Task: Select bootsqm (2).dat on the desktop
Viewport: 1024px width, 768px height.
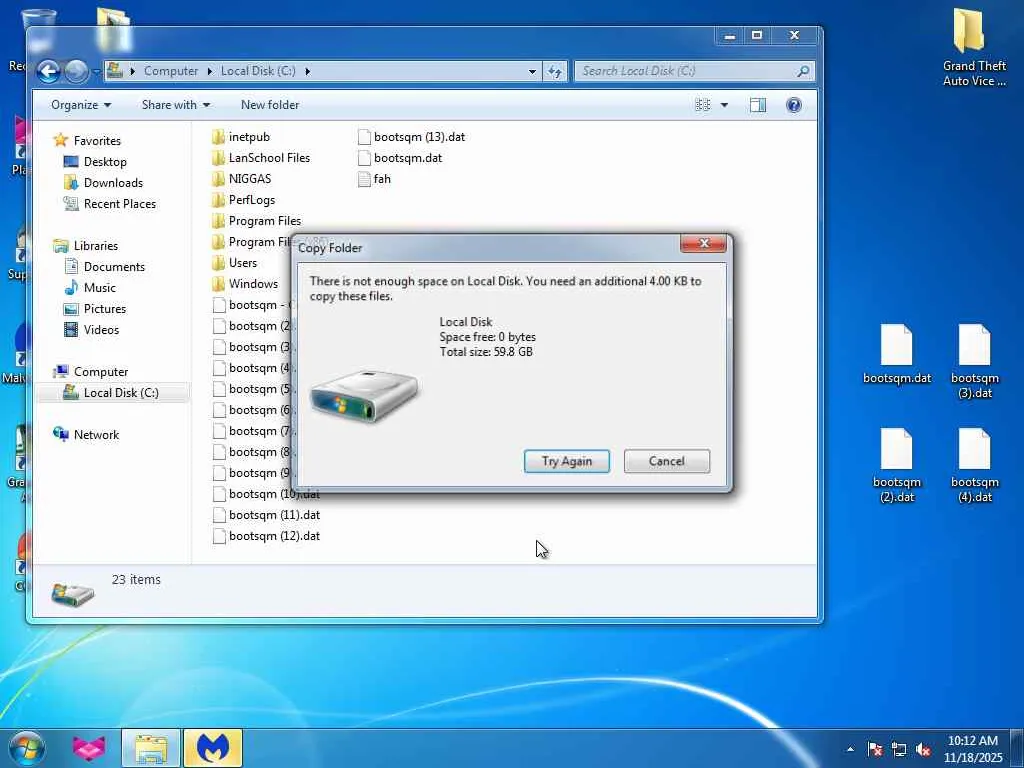Action: (x=897, y=465)
